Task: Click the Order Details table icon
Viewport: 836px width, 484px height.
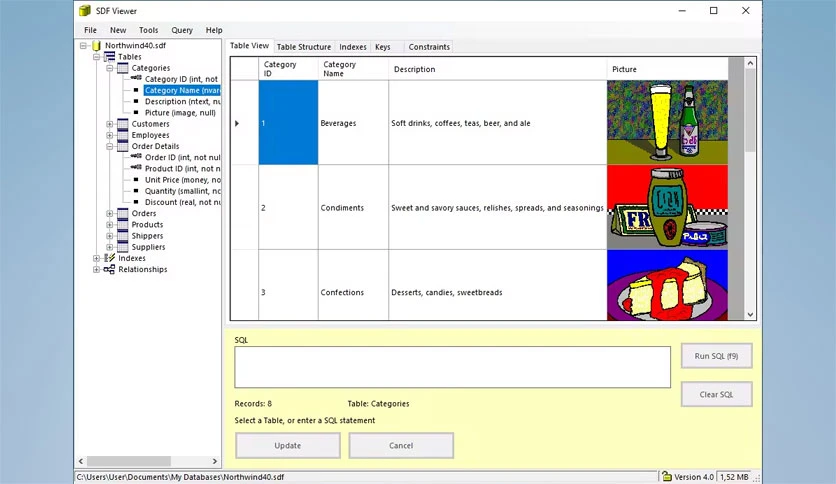Action: 123,146
